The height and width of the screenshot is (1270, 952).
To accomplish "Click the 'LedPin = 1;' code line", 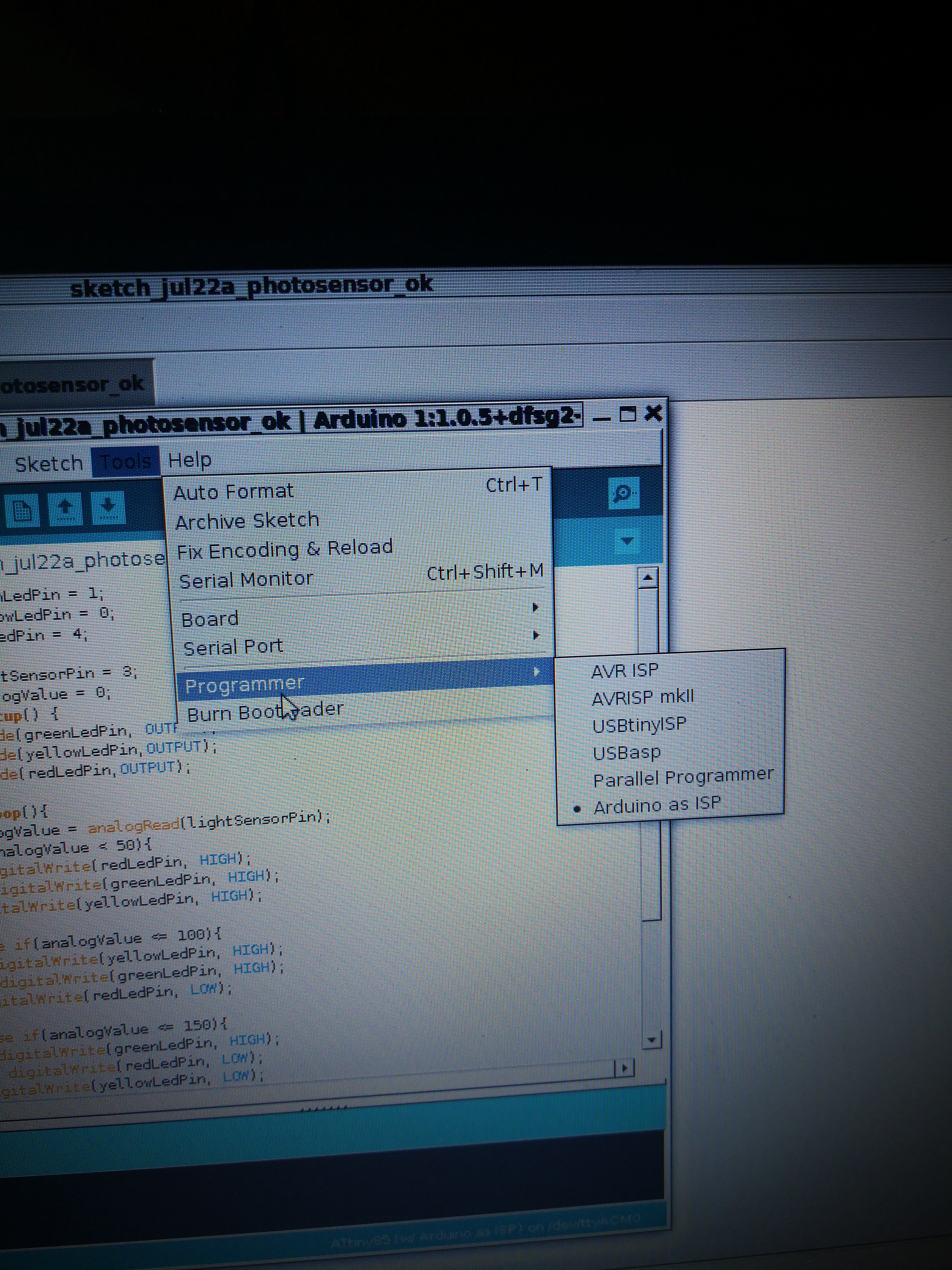I will pos(52,594).
